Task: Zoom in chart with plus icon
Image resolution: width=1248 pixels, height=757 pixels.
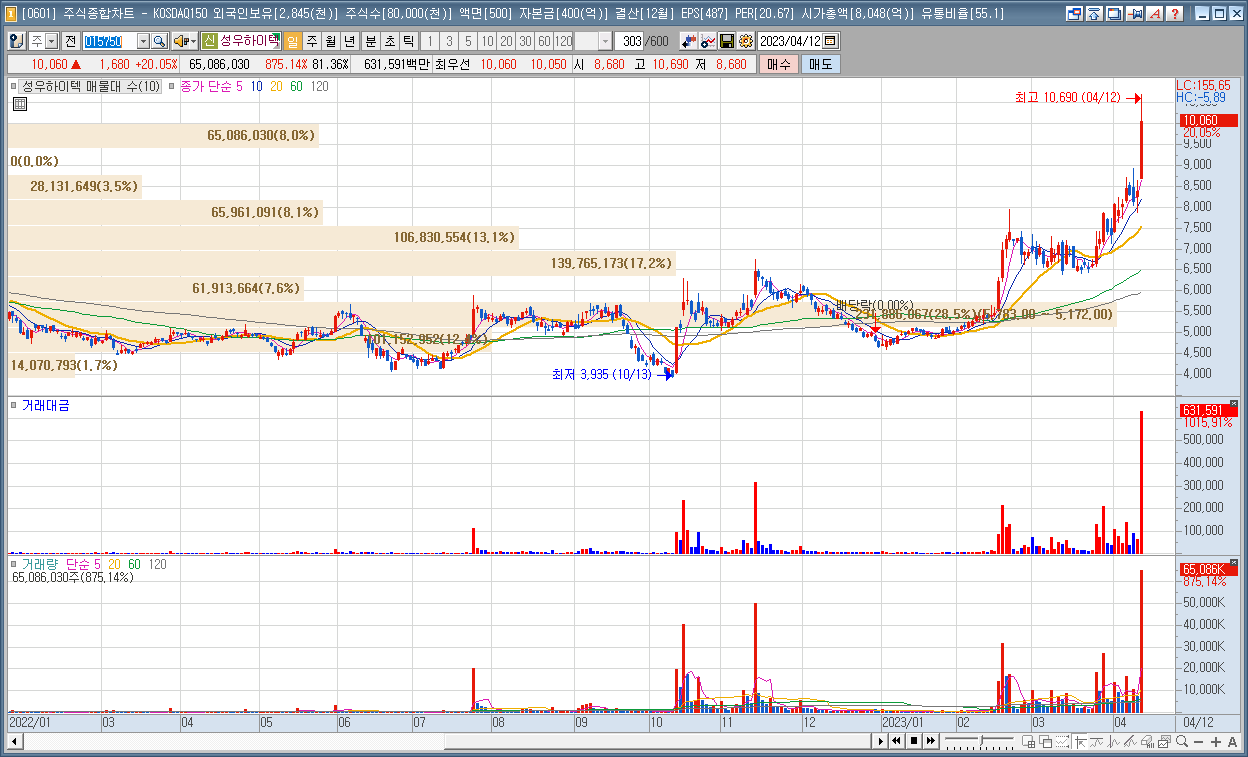Action: (1215, 741)
